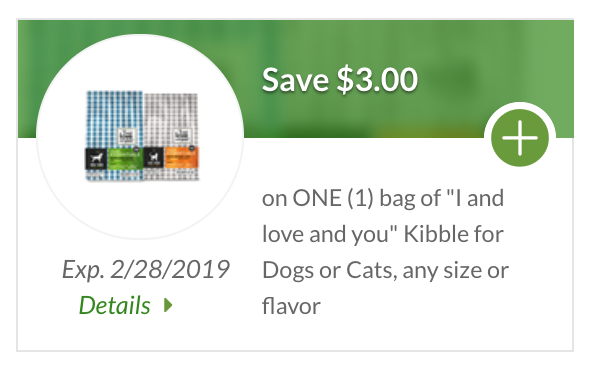Viewport: 592px width, 366px height.
Task: Click the 'Dogs or Cats, any size or' line
Action: click(385, 270)
